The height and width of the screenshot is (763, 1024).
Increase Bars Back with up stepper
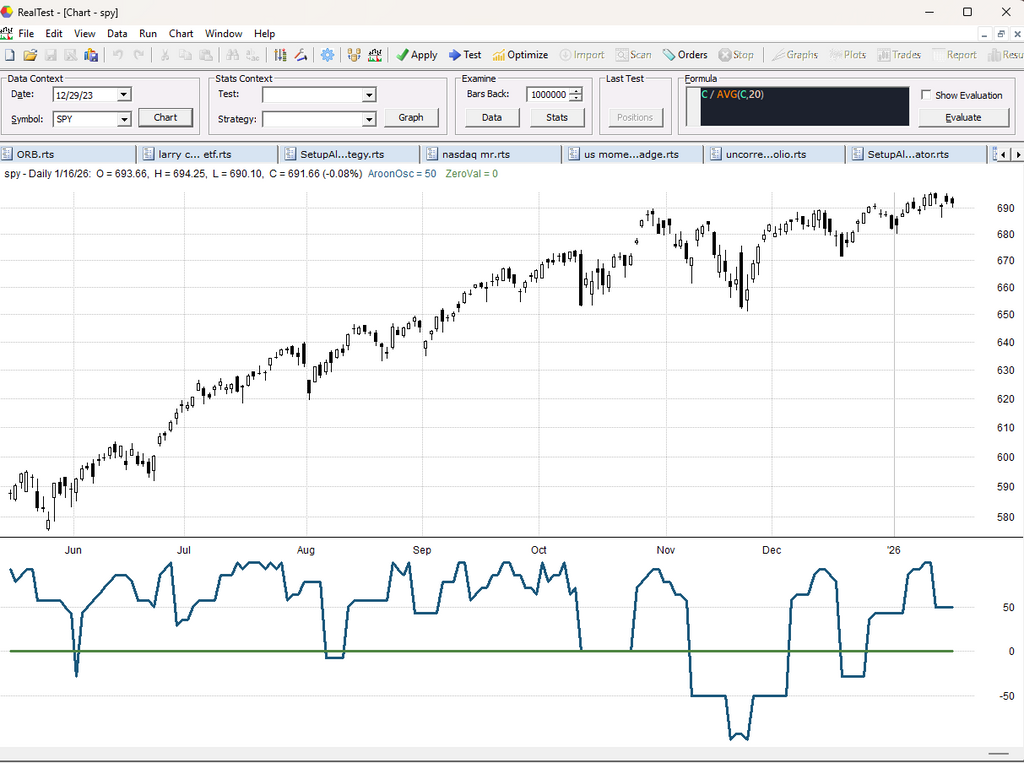[x=575, y=91]
